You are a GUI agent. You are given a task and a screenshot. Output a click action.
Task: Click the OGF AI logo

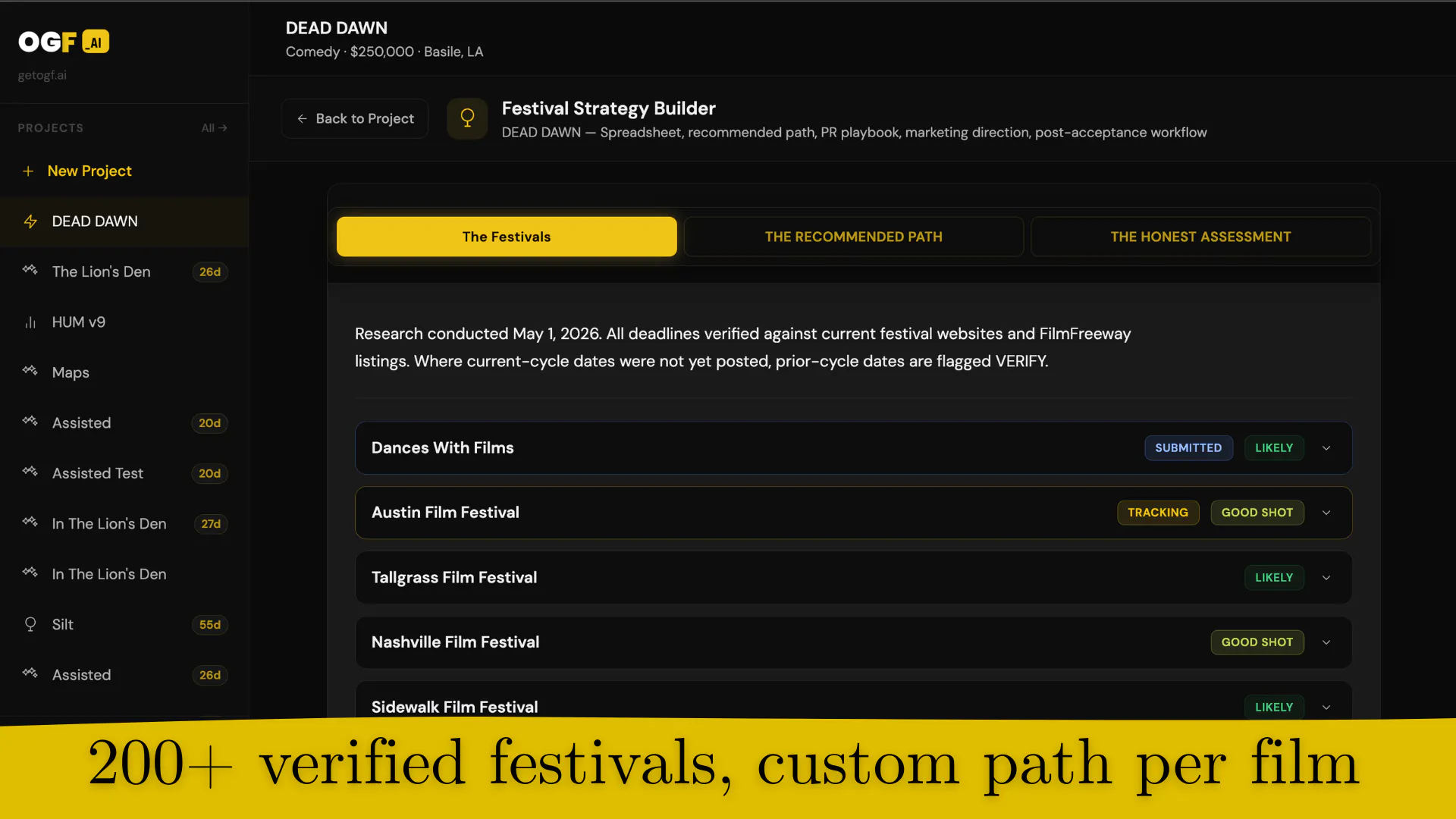tap(64, 42)
